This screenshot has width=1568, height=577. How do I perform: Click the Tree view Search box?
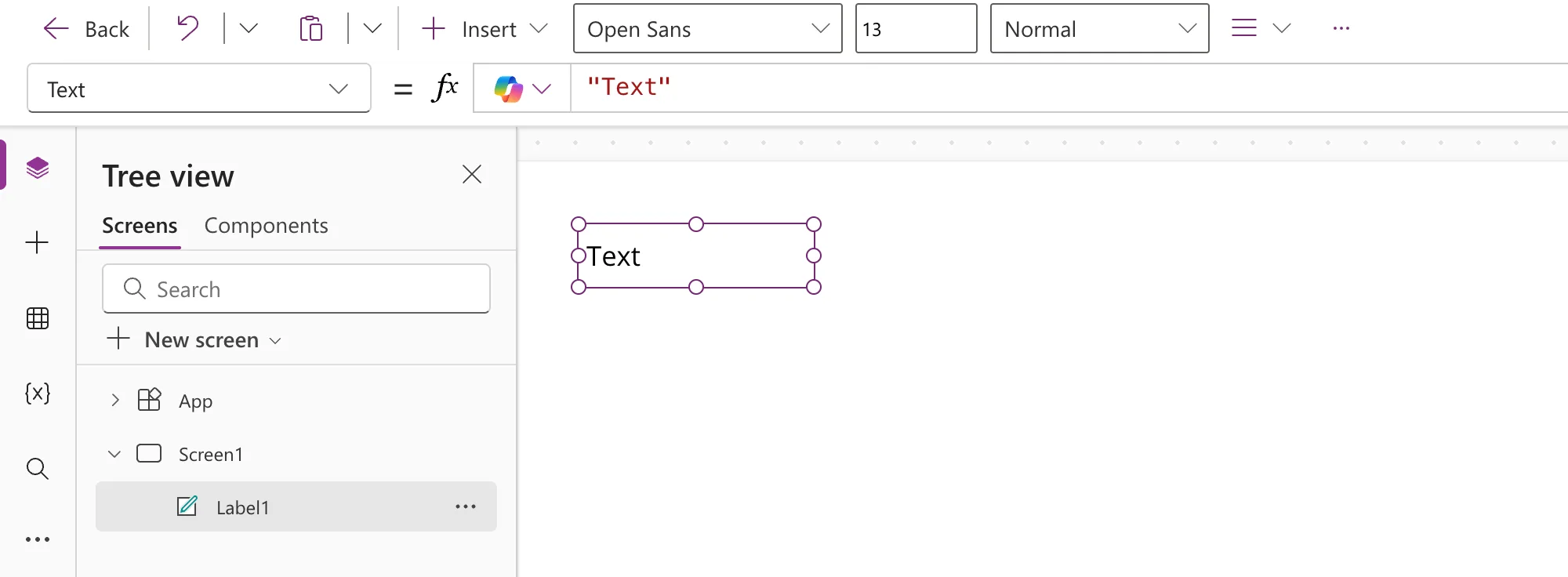coord(296,288)
